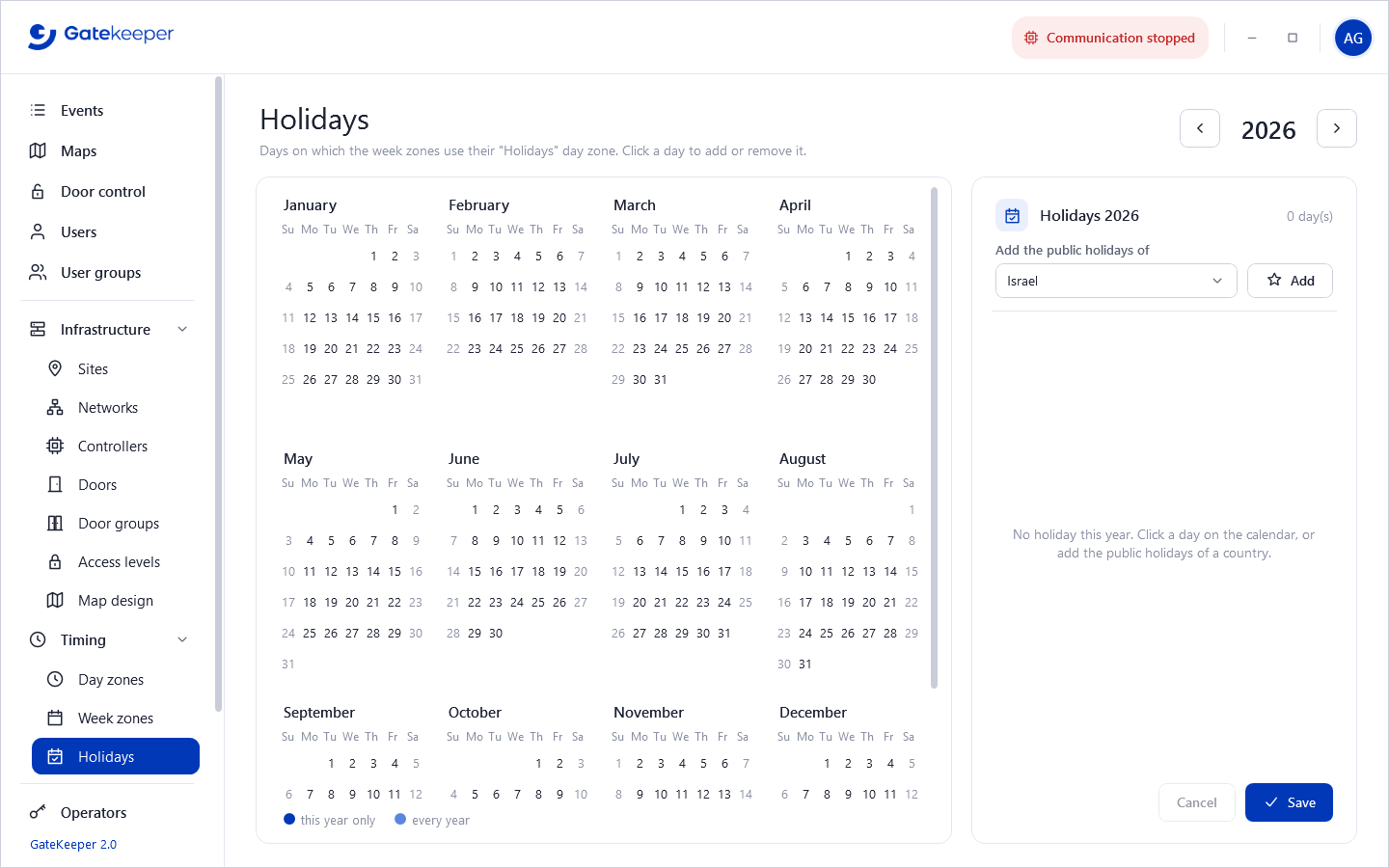
Task: Click the Gatekeeper logo icon
Action: [42, 36]
